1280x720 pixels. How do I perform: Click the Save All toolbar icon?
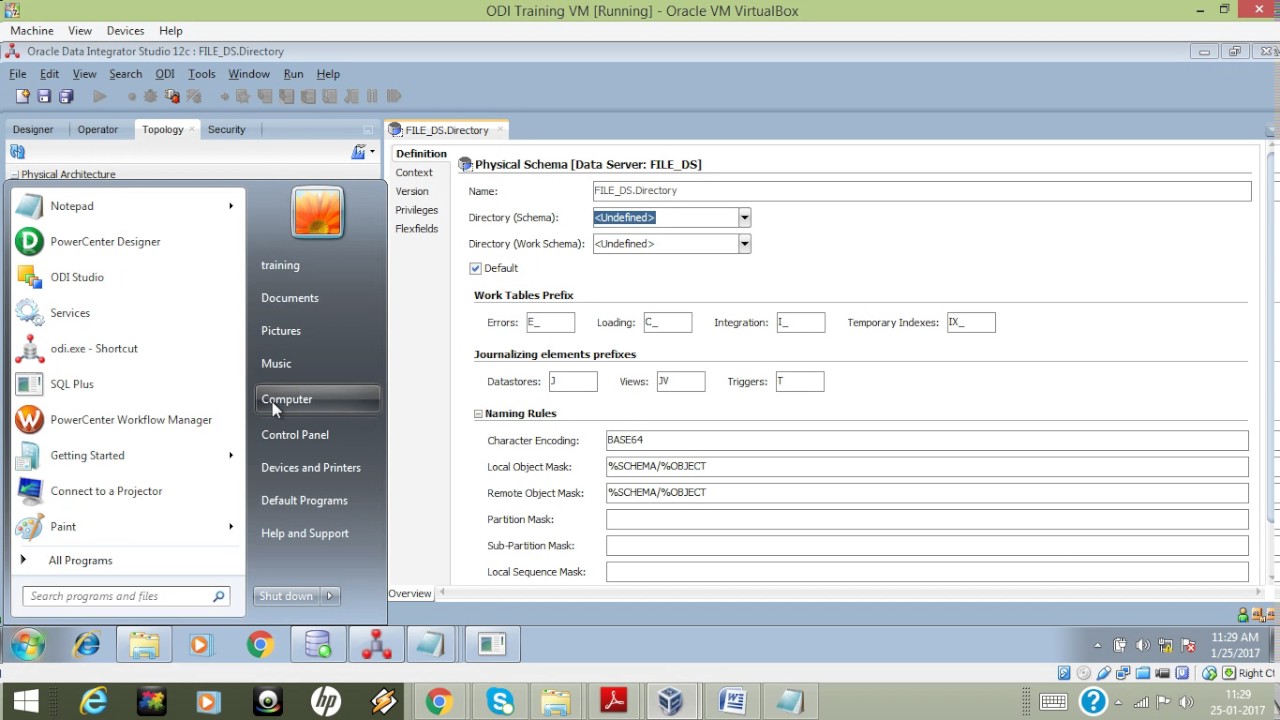pyautogui.click(x=66, y=96)
